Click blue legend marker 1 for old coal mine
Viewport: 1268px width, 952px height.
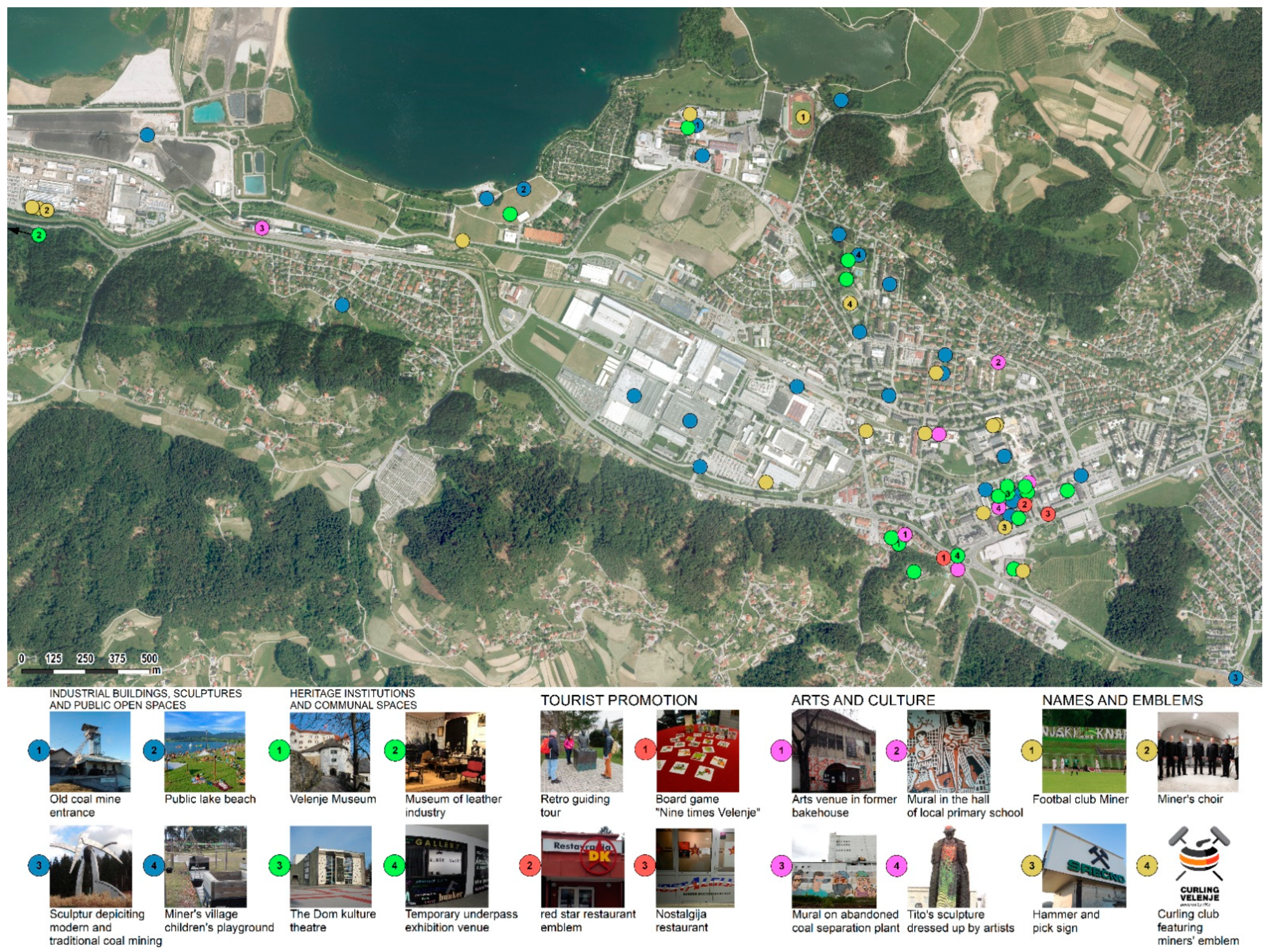39,749
